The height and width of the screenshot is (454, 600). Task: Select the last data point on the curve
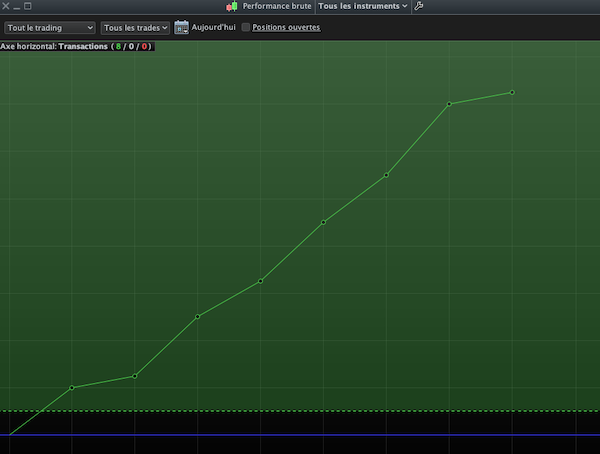[512, 92]
